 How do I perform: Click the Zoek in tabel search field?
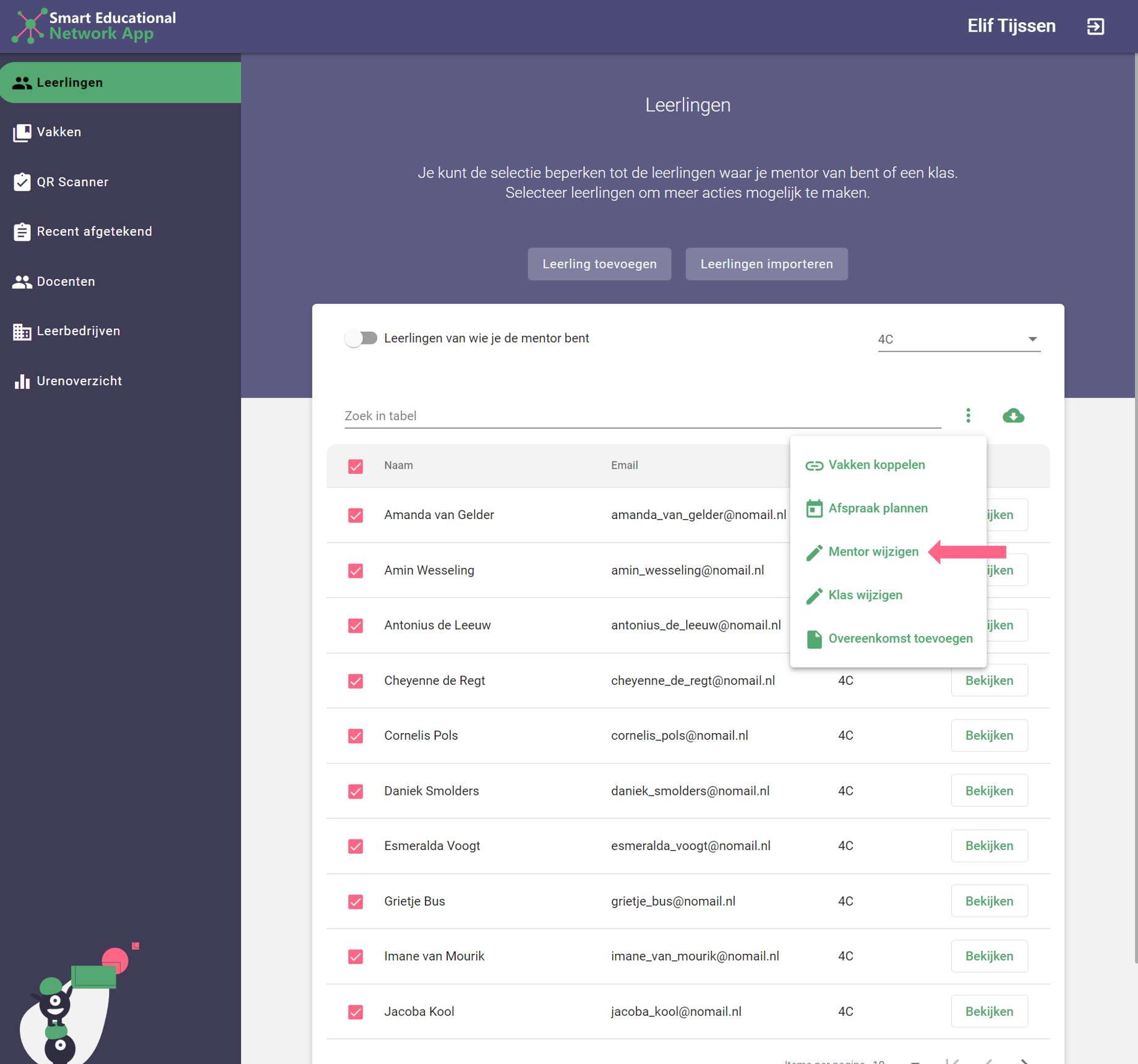[642, 416]
